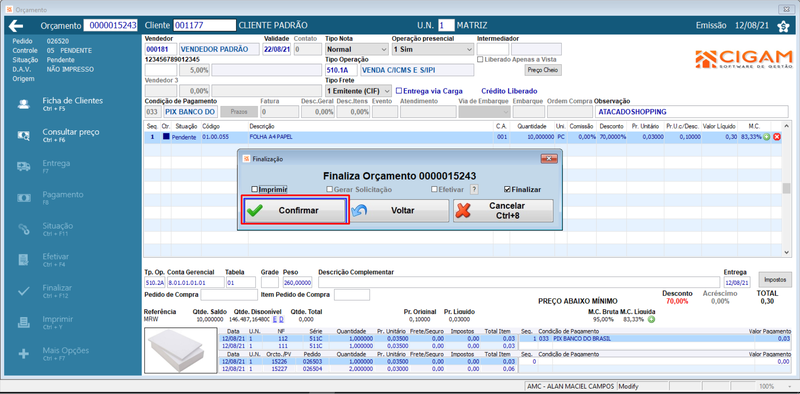The width and height of the screenshot is (800, 394).
Task: Click the Mais Opções plus icon
Action: [x=23, y=354]
